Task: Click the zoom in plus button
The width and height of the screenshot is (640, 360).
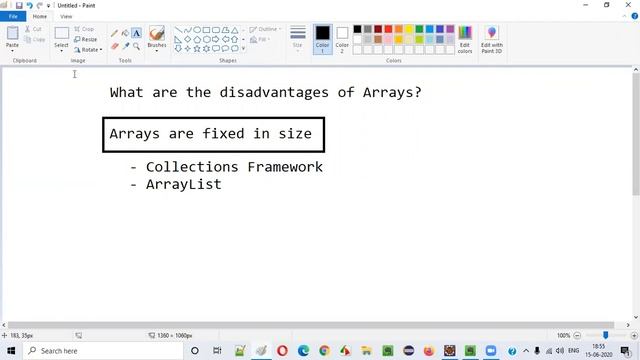Action: (634, 336)
